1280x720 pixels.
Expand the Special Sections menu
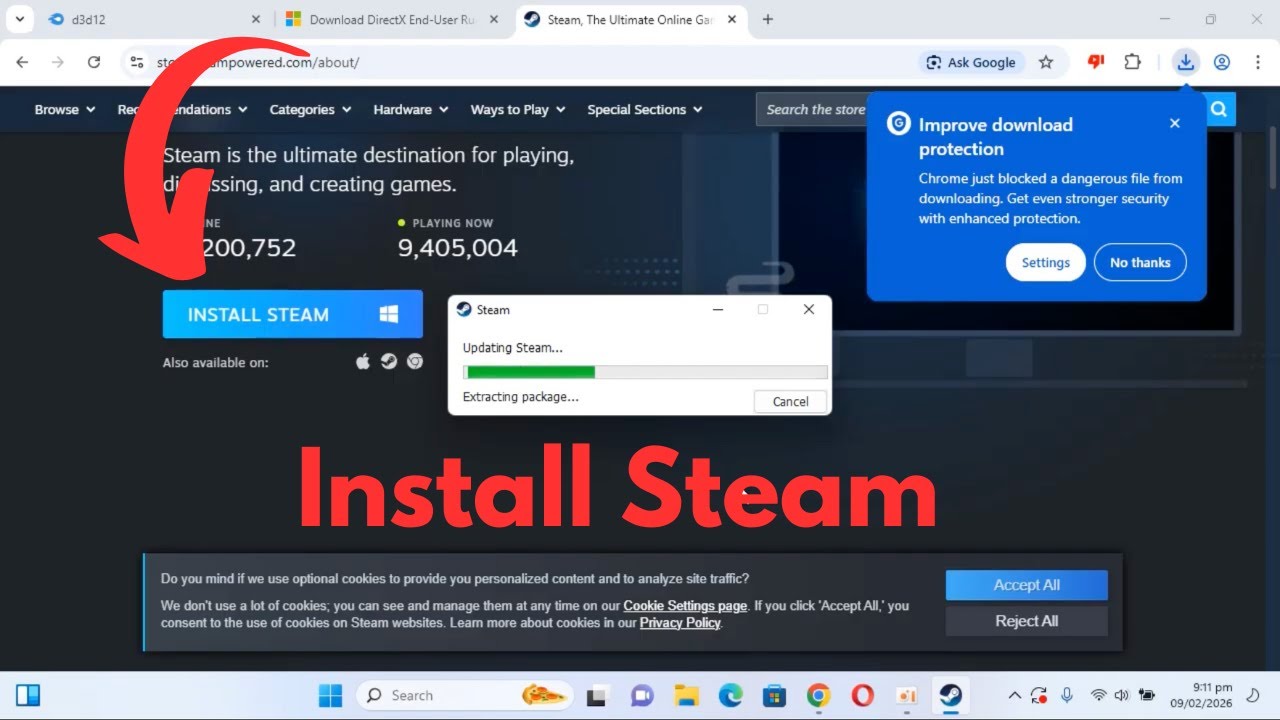point(645,109)
